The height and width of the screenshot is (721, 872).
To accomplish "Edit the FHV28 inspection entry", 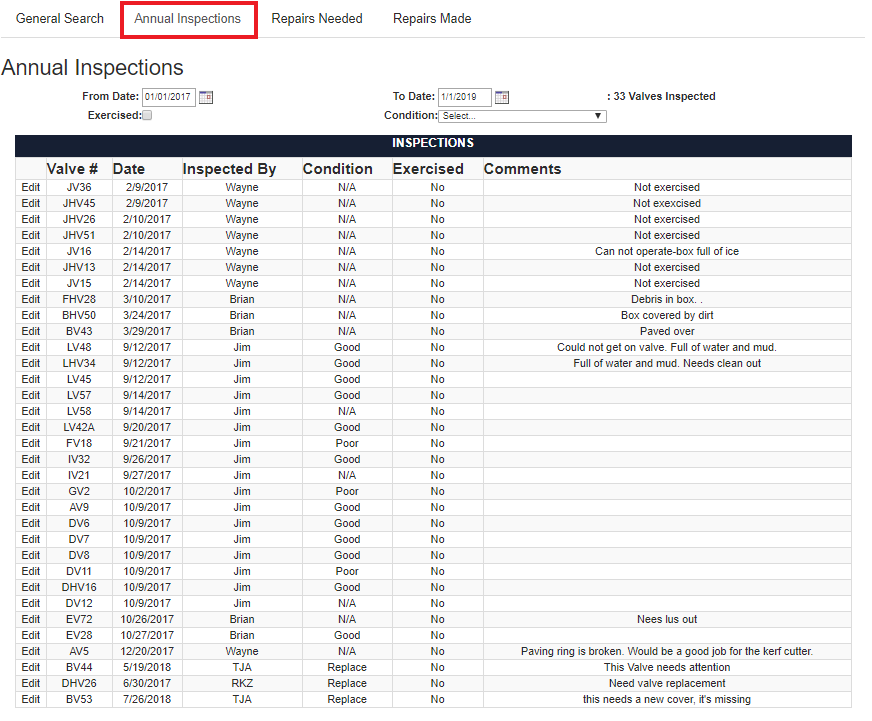I will click(x=31, y=299).
